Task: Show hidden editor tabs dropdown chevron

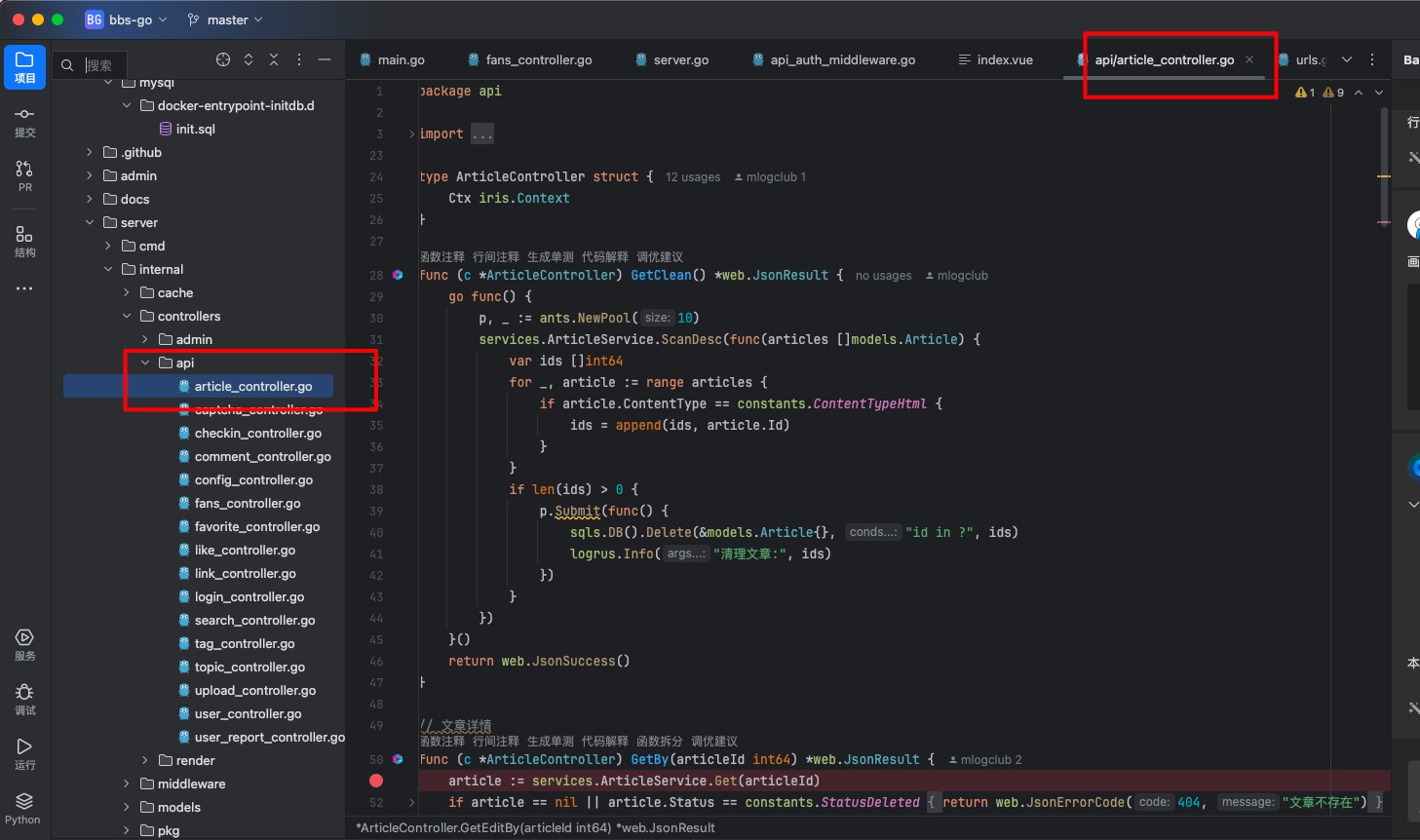Action: [1347, 59]
